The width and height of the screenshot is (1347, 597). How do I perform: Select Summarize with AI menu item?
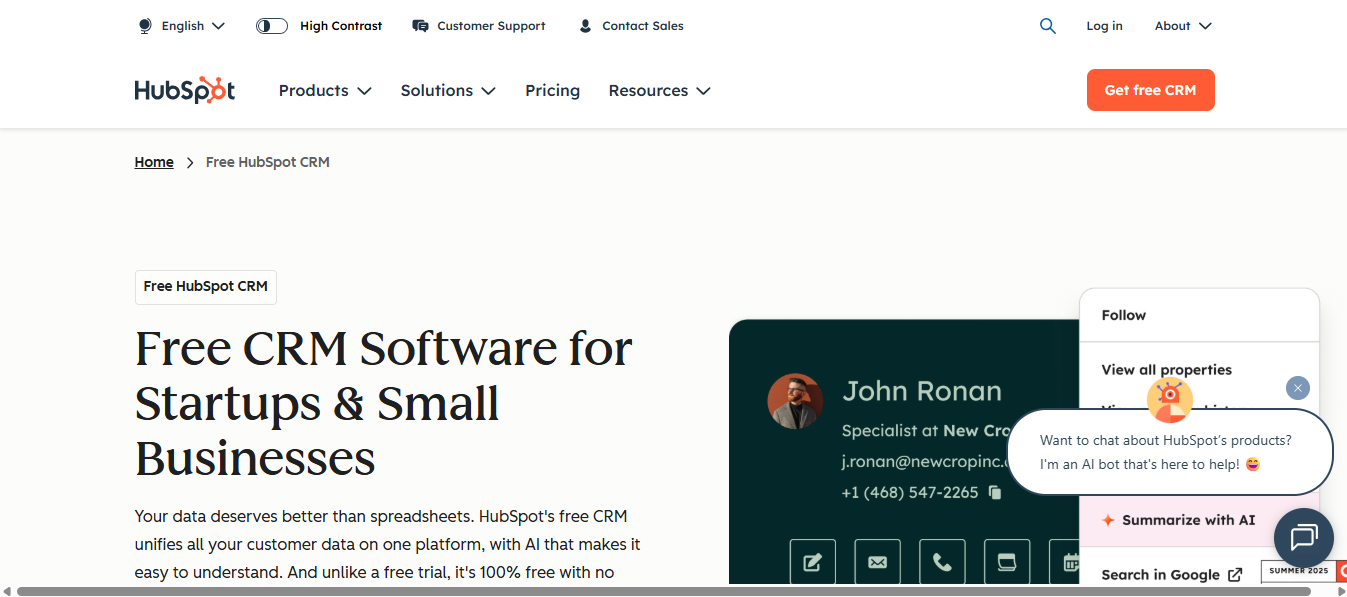click(x=1178, y=520)
